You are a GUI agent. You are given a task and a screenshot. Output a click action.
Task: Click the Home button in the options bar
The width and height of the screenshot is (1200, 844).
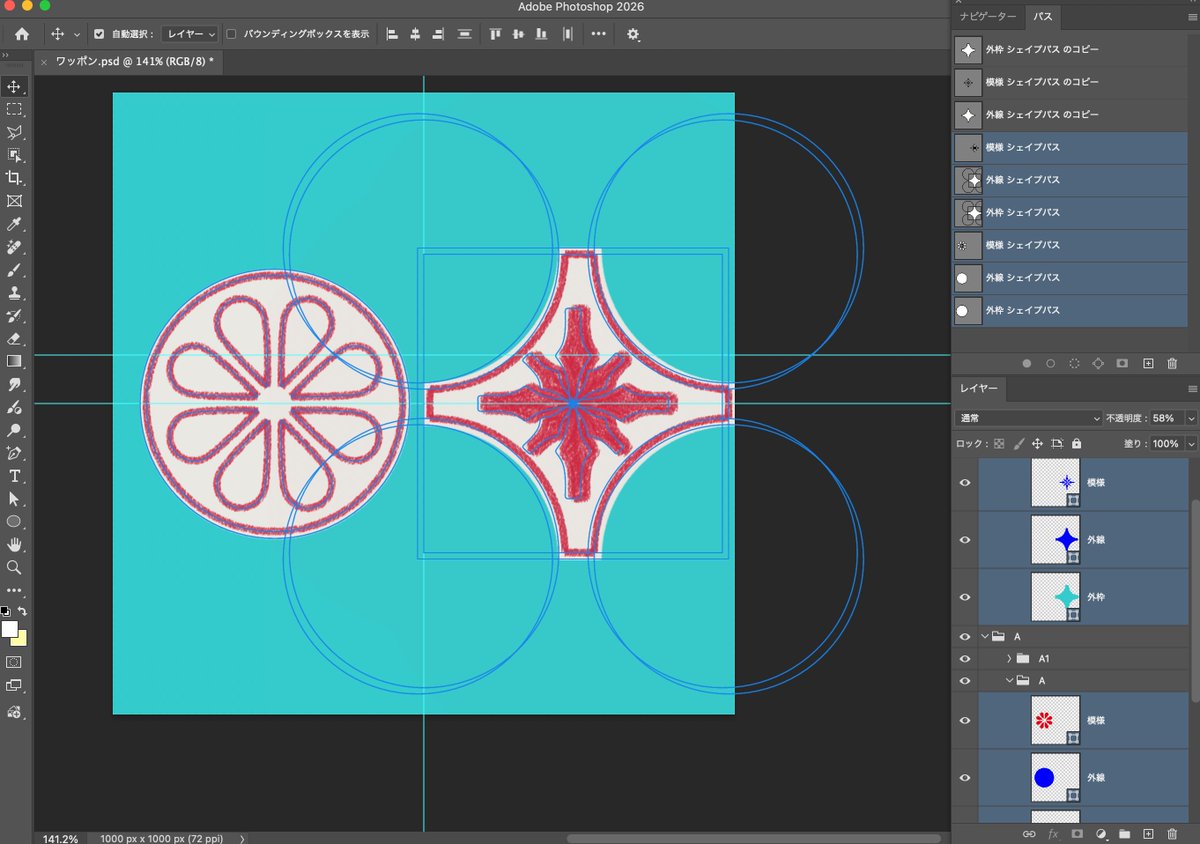[x=22, y=34]
